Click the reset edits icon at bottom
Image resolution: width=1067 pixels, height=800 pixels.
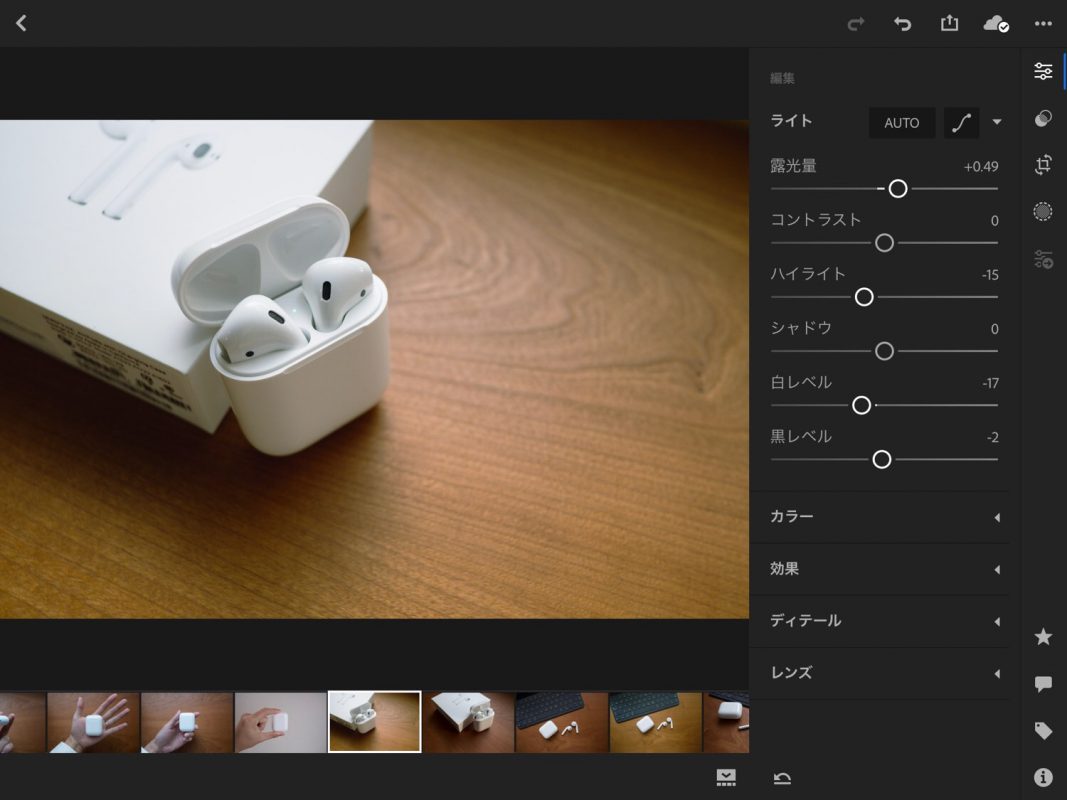click(782, 778)
